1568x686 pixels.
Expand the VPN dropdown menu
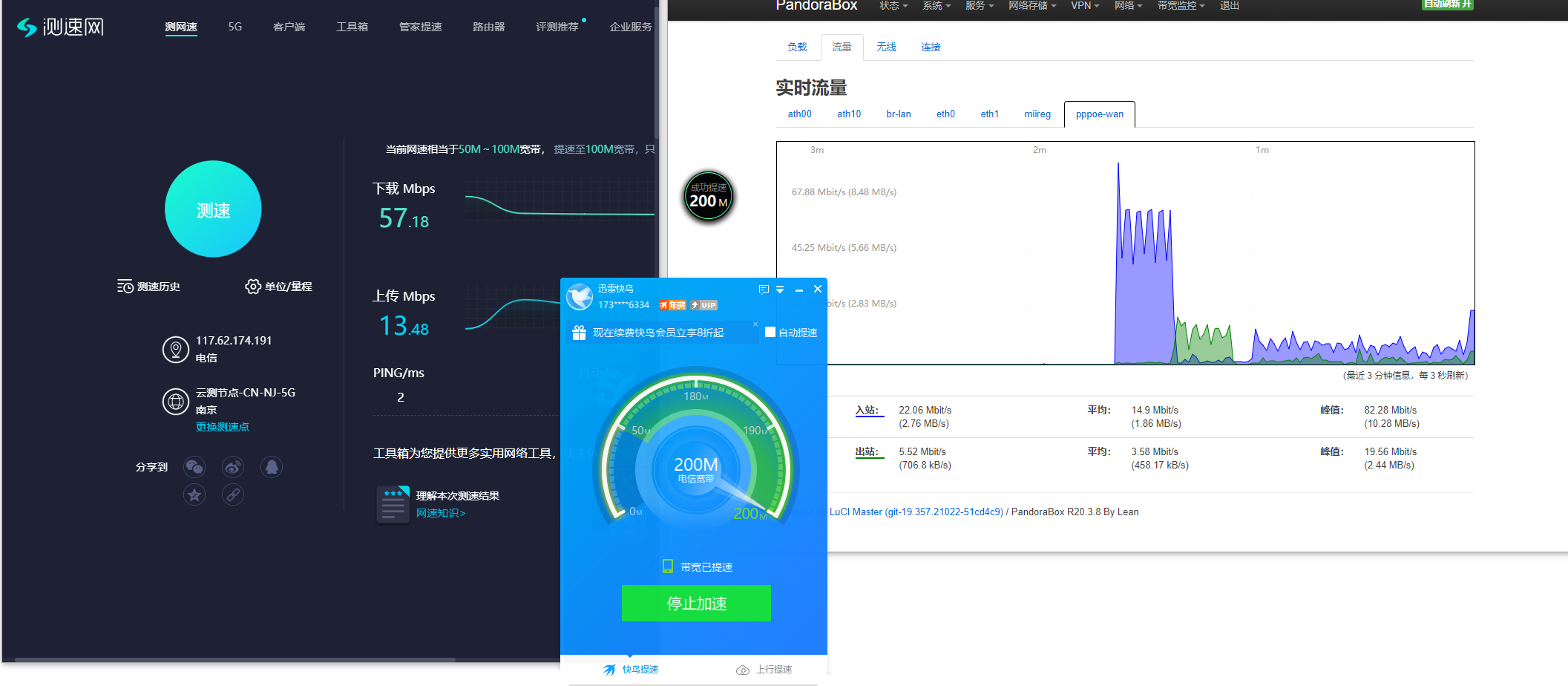tap(1084, 6)
